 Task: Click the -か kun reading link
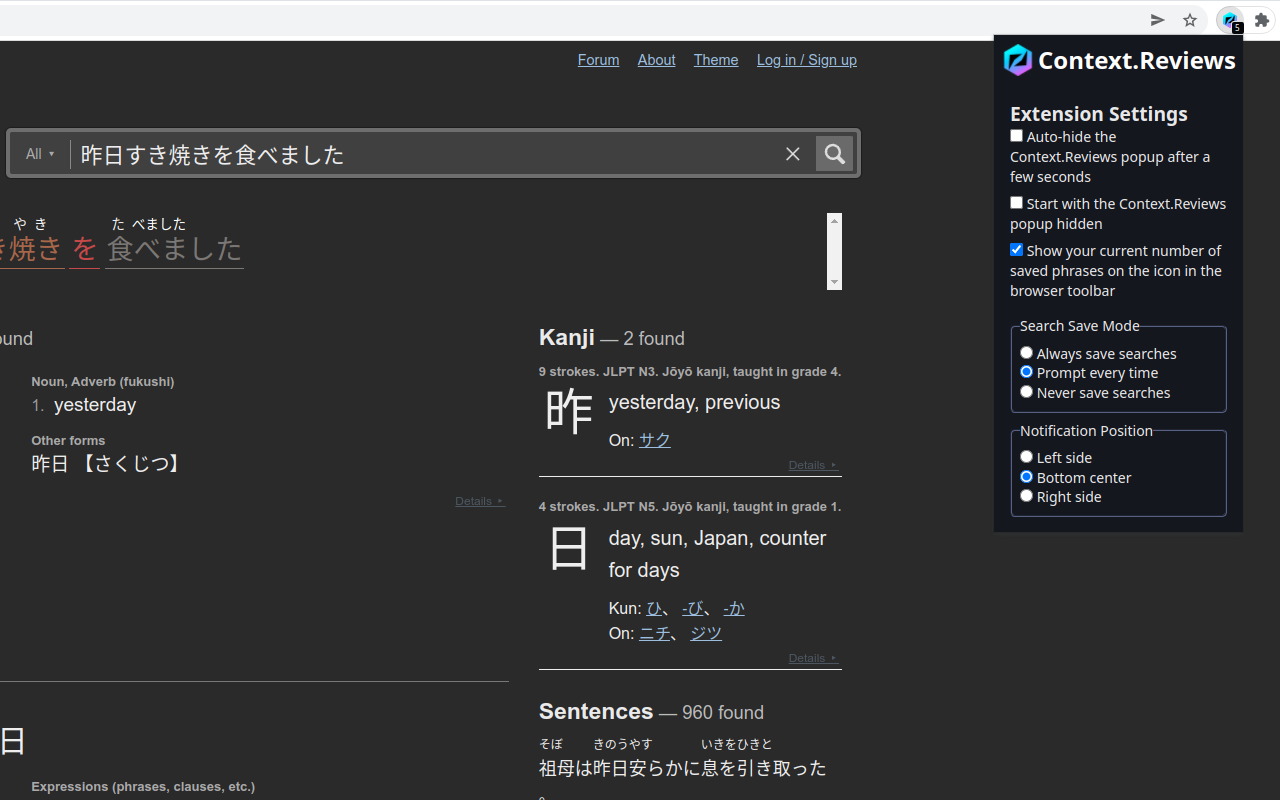pyautogui.click(x=734, y=608)
